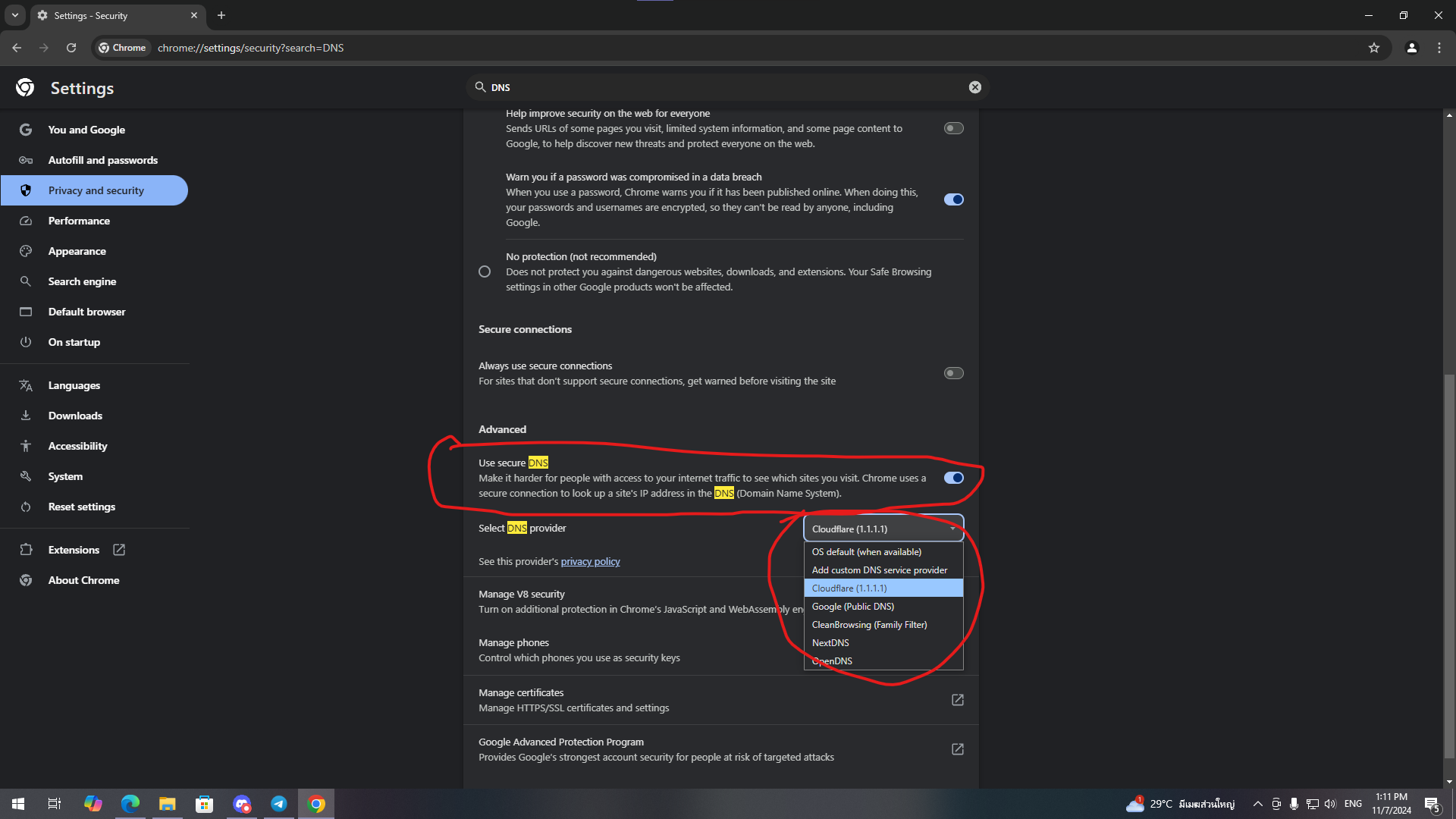
Task: Choose Add custom DNS service provider
Action: [883, 570]
